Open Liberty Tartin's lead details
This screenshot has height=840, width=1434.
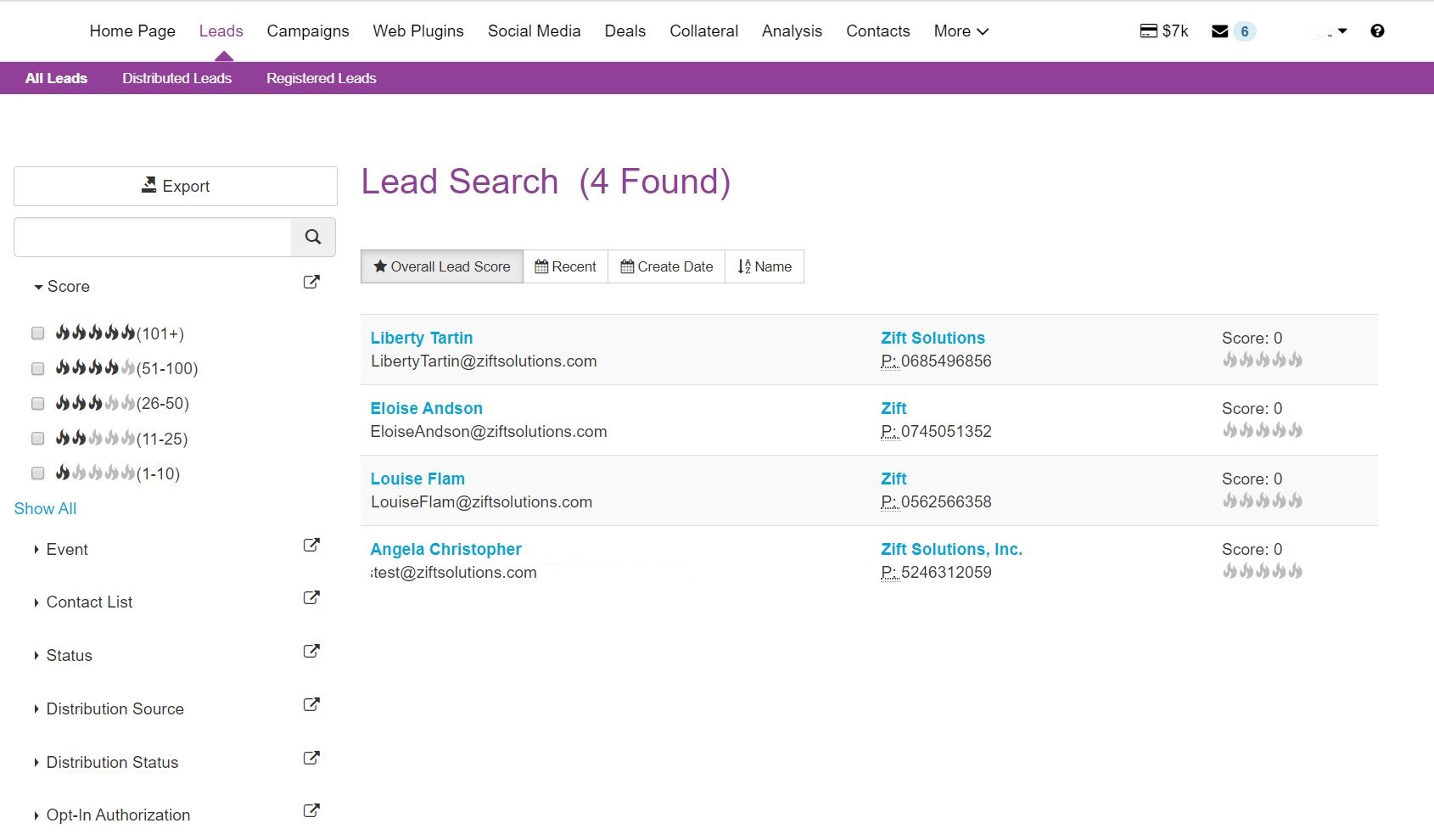(x=421, y=337)
